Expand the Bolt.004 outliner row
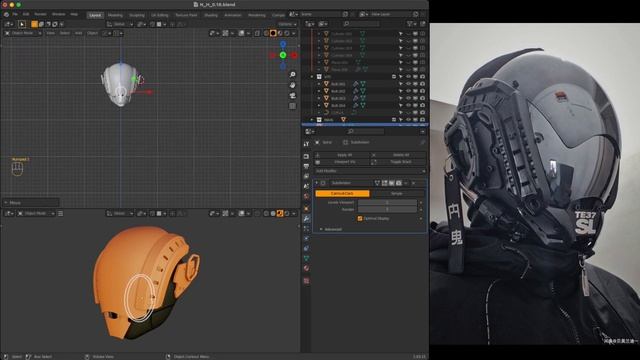Image resolution: width=640 pixels, height=360 pixels. coord(319,106)
